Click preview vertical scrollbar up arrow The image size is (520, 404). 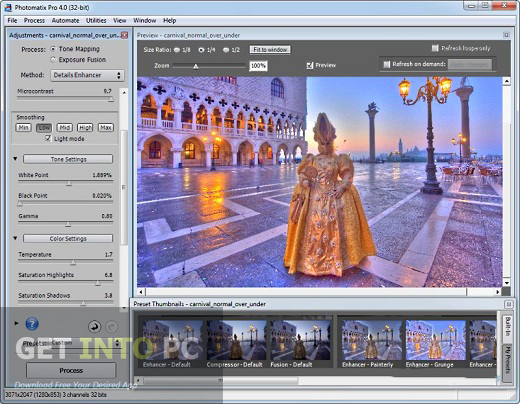click(506, 81)
